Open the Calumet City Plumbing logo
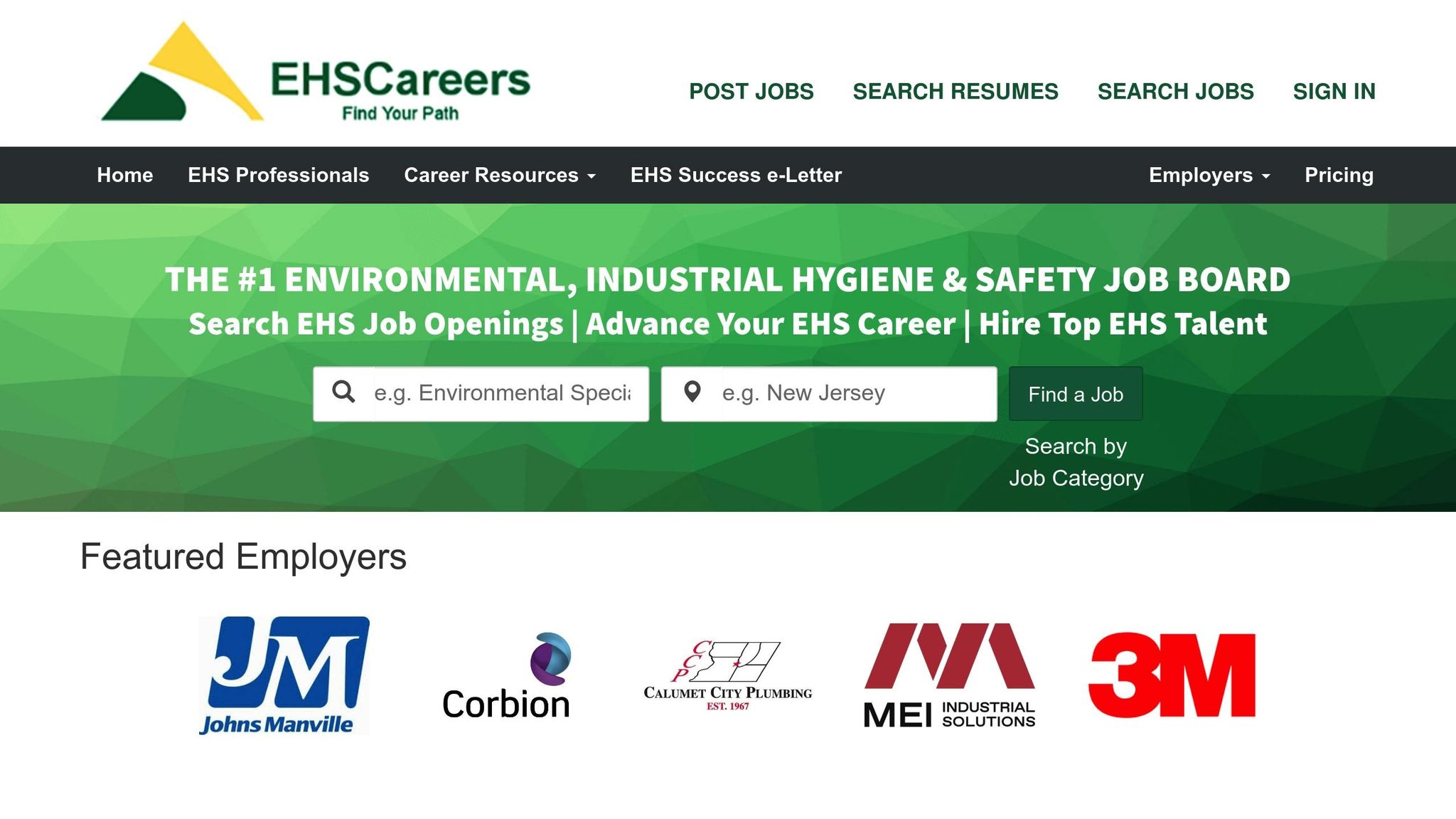Image resolution: width=1456 pixels, height=819 pixels. point(727,675)
